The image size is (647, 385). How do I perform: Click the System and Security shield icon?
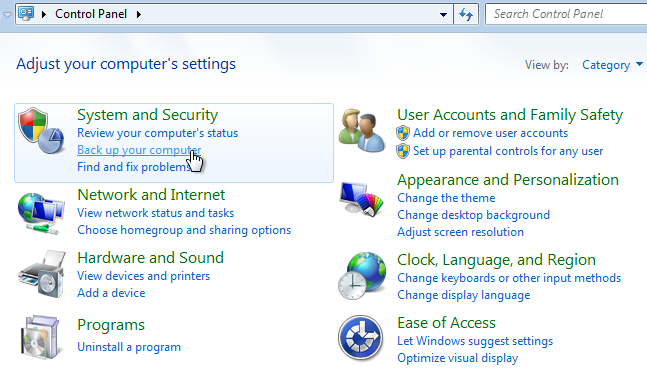pos(41,130)
